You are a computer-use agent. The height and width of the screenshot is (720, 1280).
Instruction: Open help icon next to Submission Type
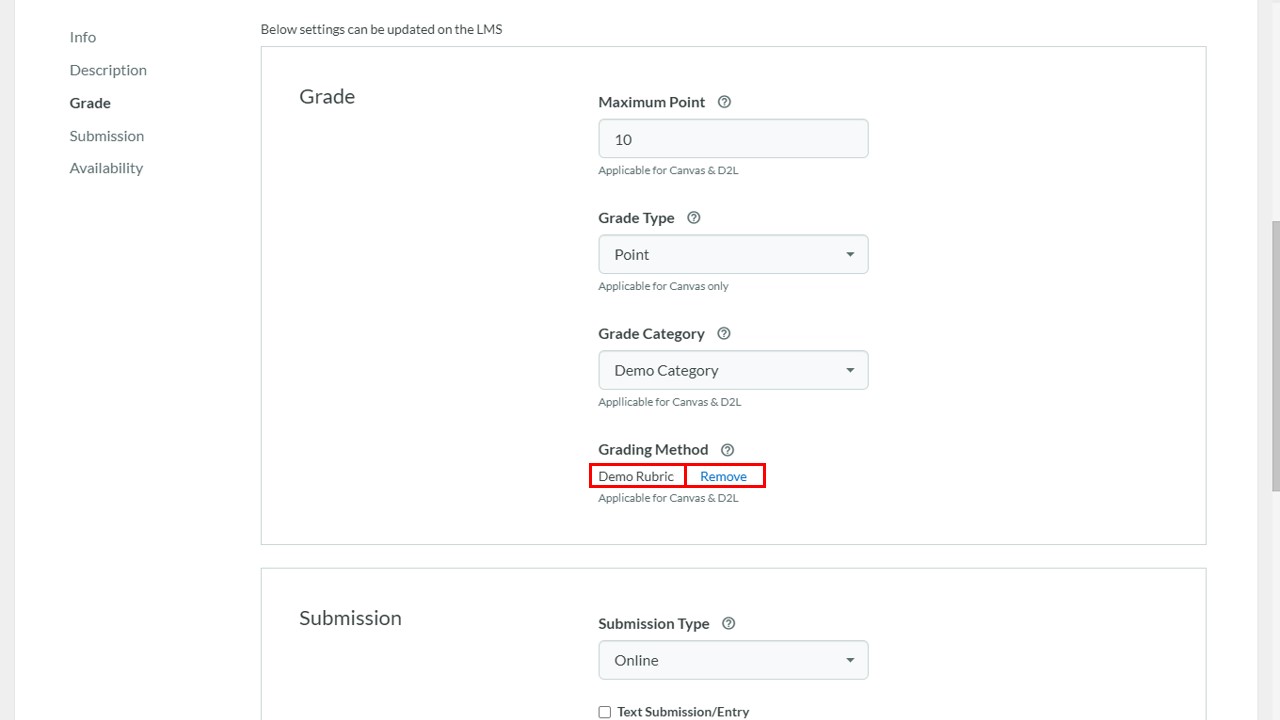point(728,624)
